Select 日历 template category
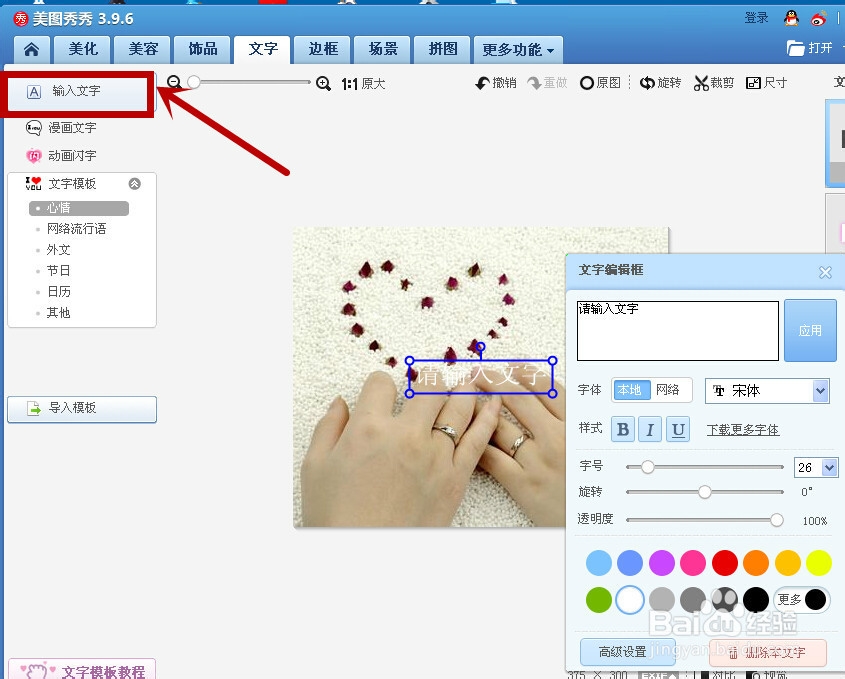 58,292
